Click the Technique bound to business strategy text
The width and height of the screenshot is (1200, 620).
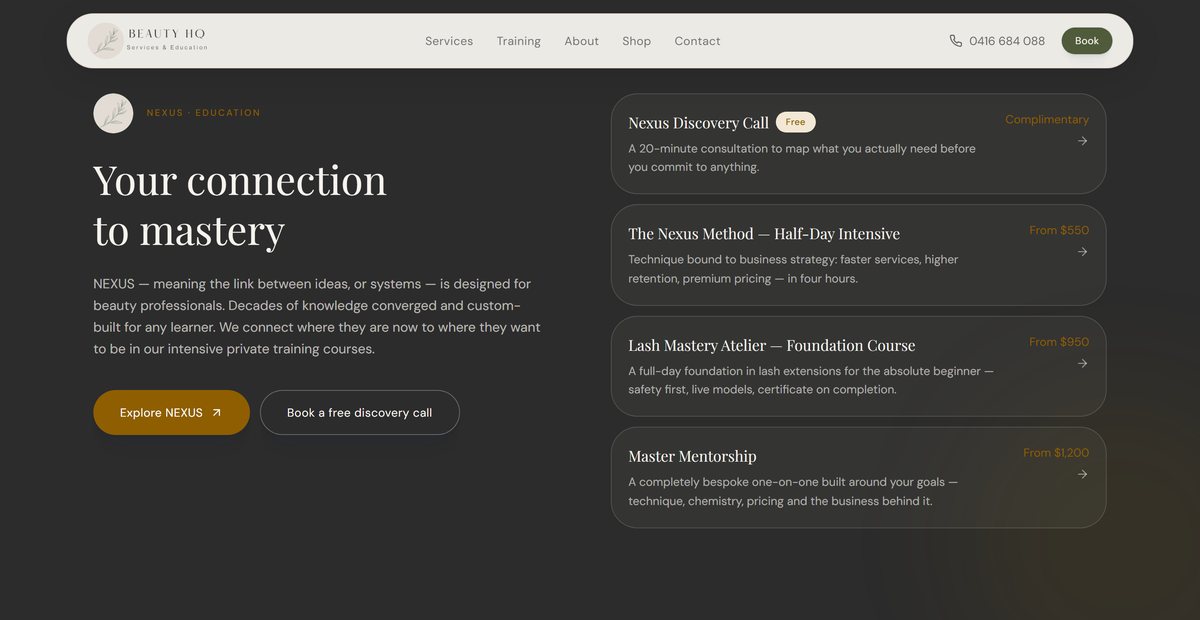[793, 269]
